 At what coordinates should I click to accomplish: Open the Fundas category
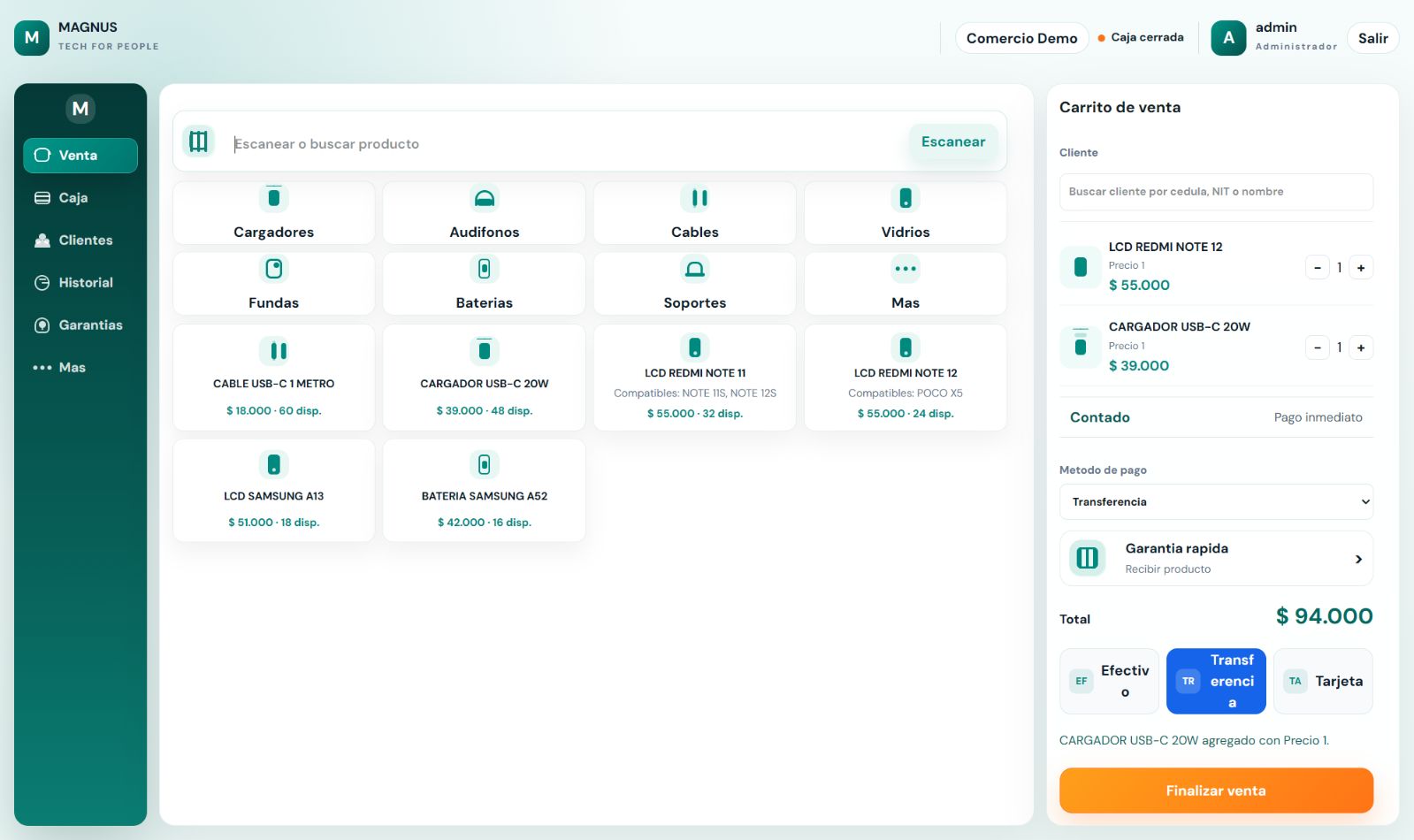click(274, 284)
